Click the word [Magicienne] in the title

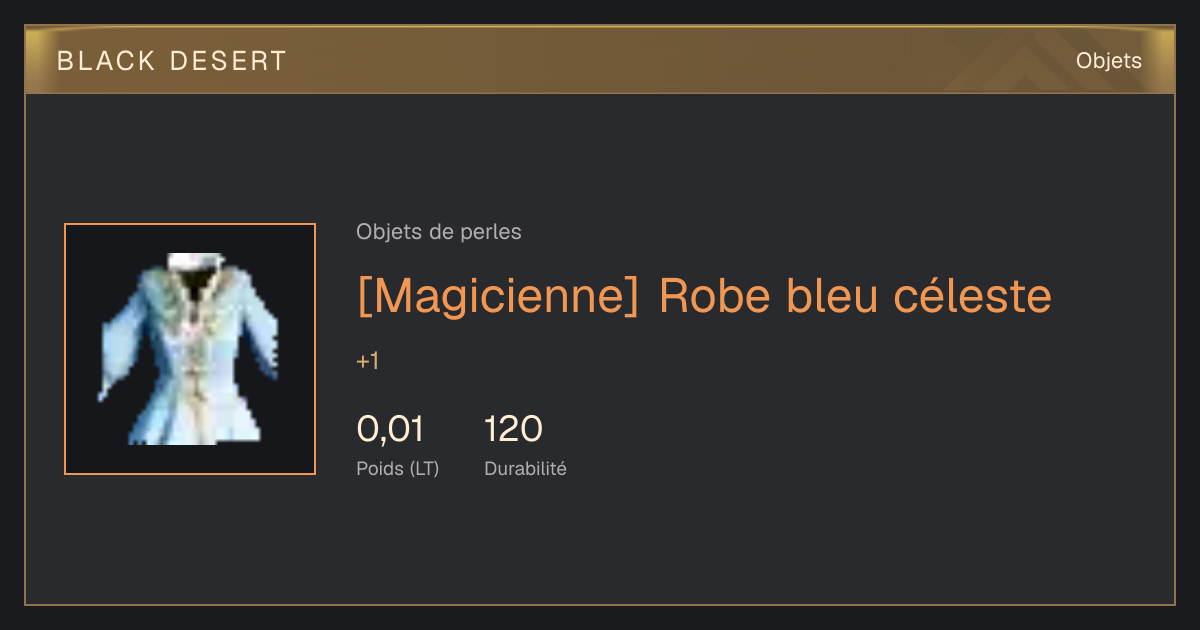pyautogui.click(x=498, y=296)
